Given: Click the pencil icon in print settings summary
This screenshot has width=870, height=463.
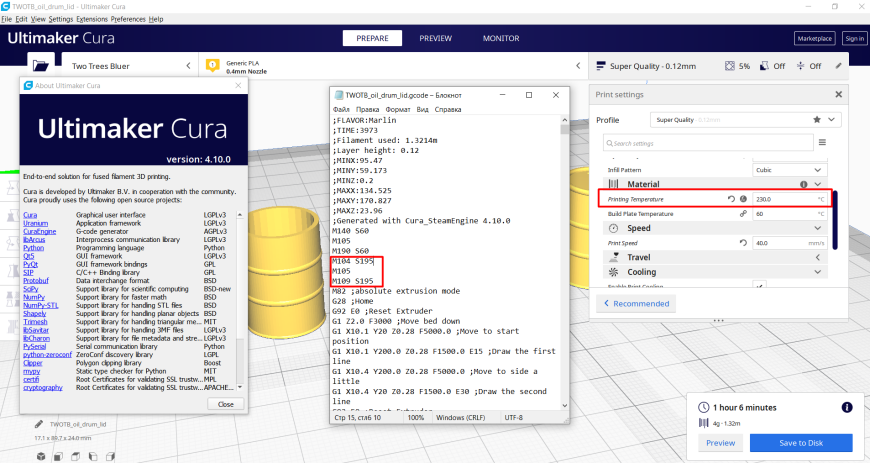Looking at the screenshot, I should click(x=838, y=66).
